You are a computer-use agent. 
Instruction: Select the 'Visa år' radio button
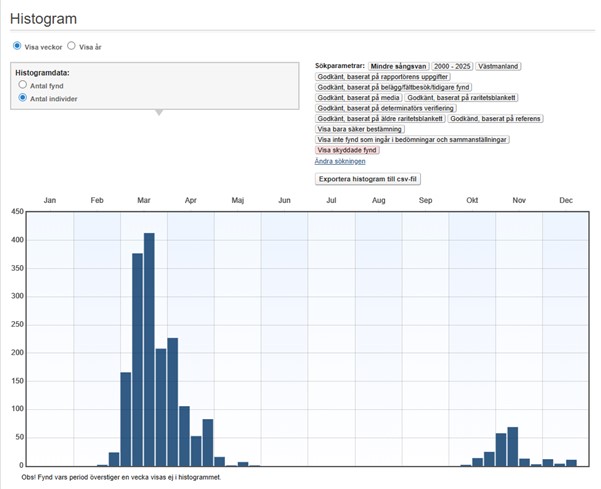[72, 46]
